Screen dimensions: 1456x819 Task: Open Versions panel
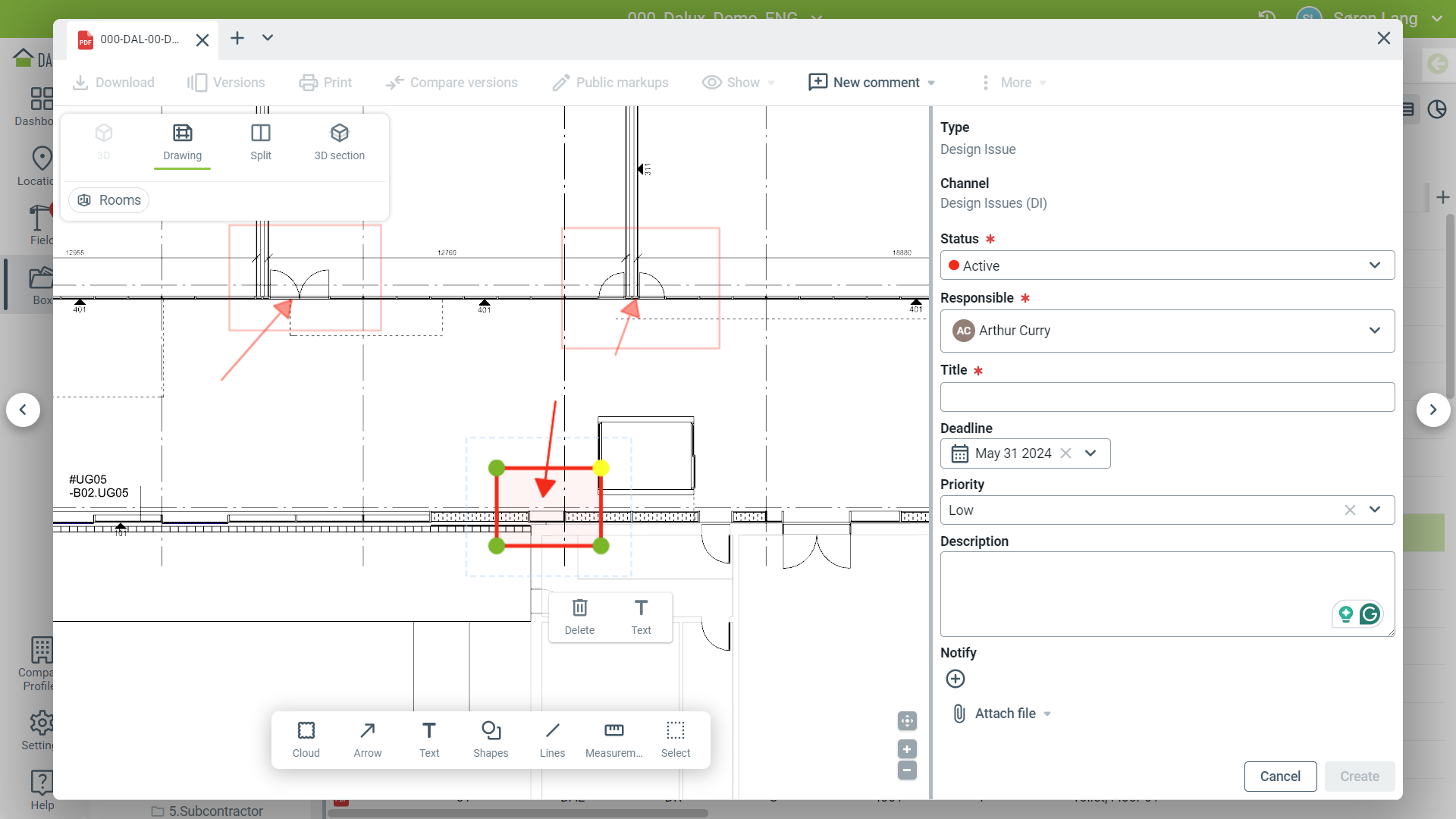(226, 83)
